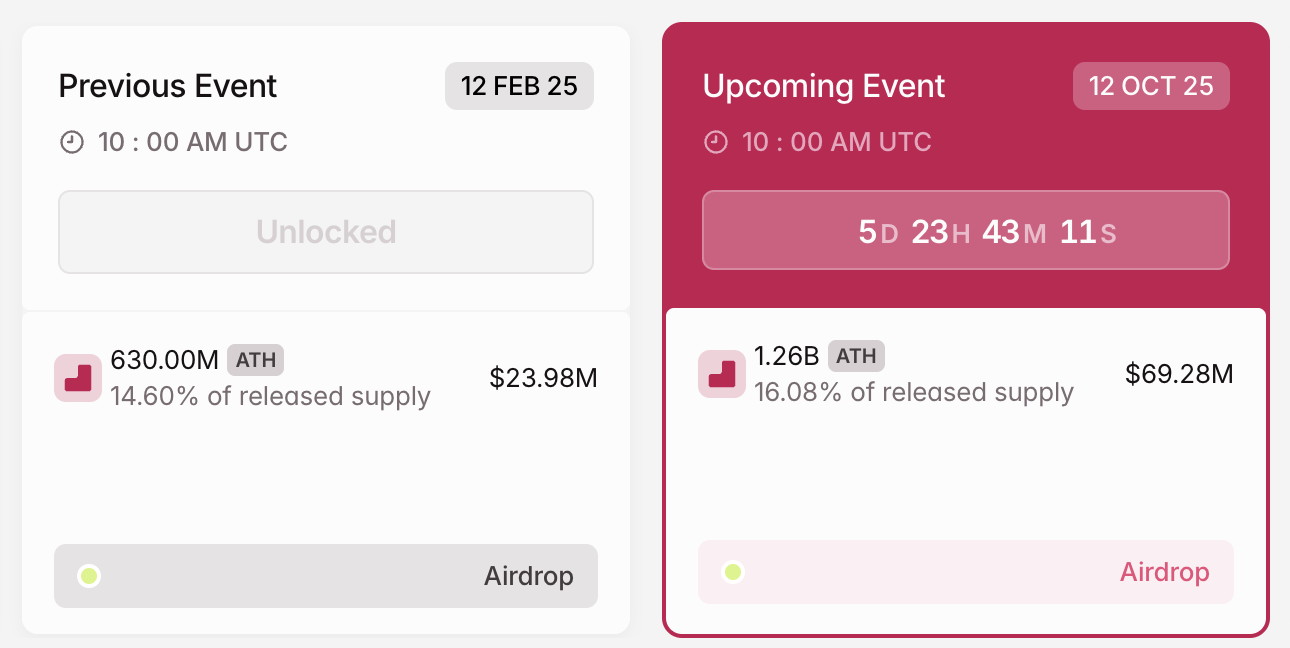The width and height of the screenshot is (1290, 648).
Task: Switch to the Previous Event panel
Action: [x=167, y=86]
